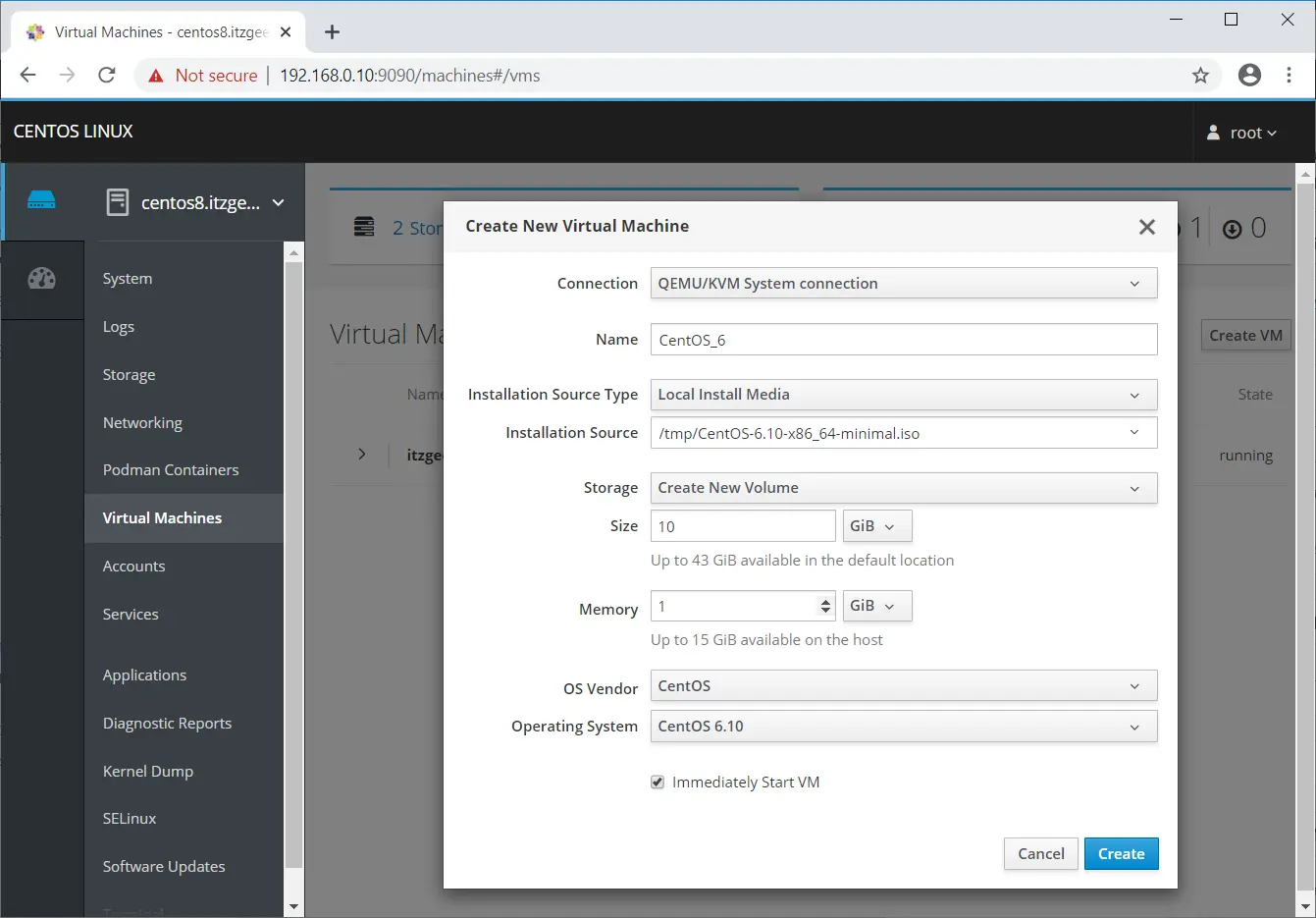Click the sidebar scrollbar down arrow
This screenshot has height=918, width=1316.
(293, 907)
